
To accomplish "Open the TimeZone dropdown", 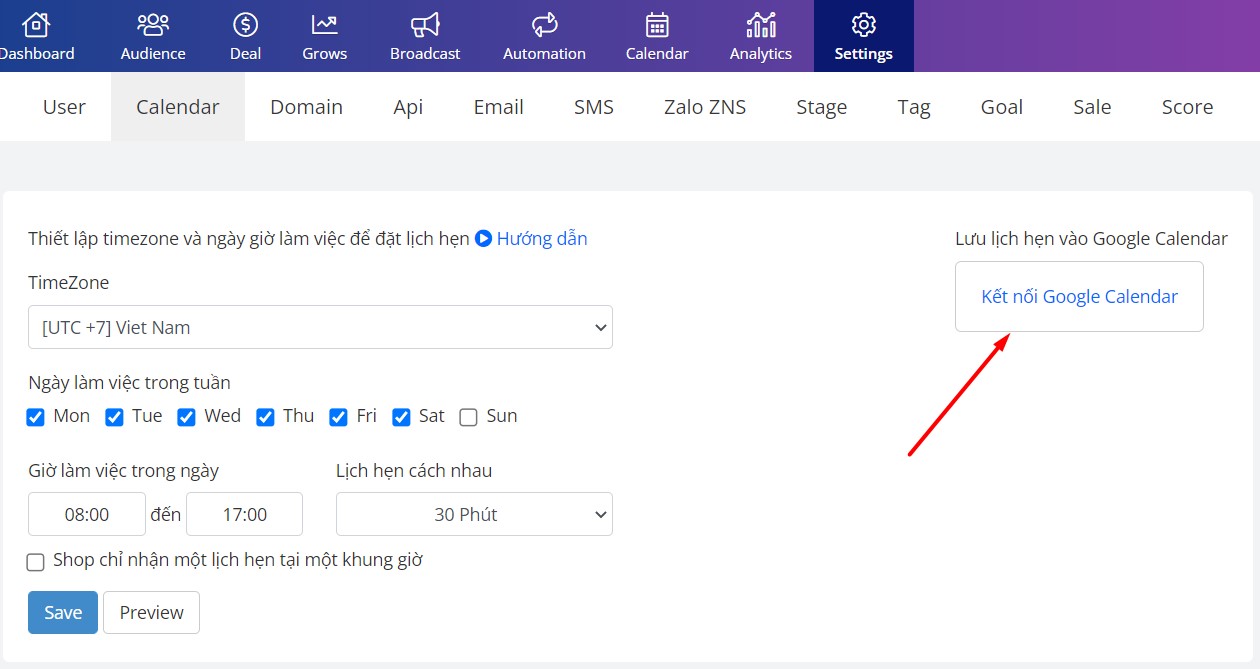I will pyautogui.click(x=320, y=327).
